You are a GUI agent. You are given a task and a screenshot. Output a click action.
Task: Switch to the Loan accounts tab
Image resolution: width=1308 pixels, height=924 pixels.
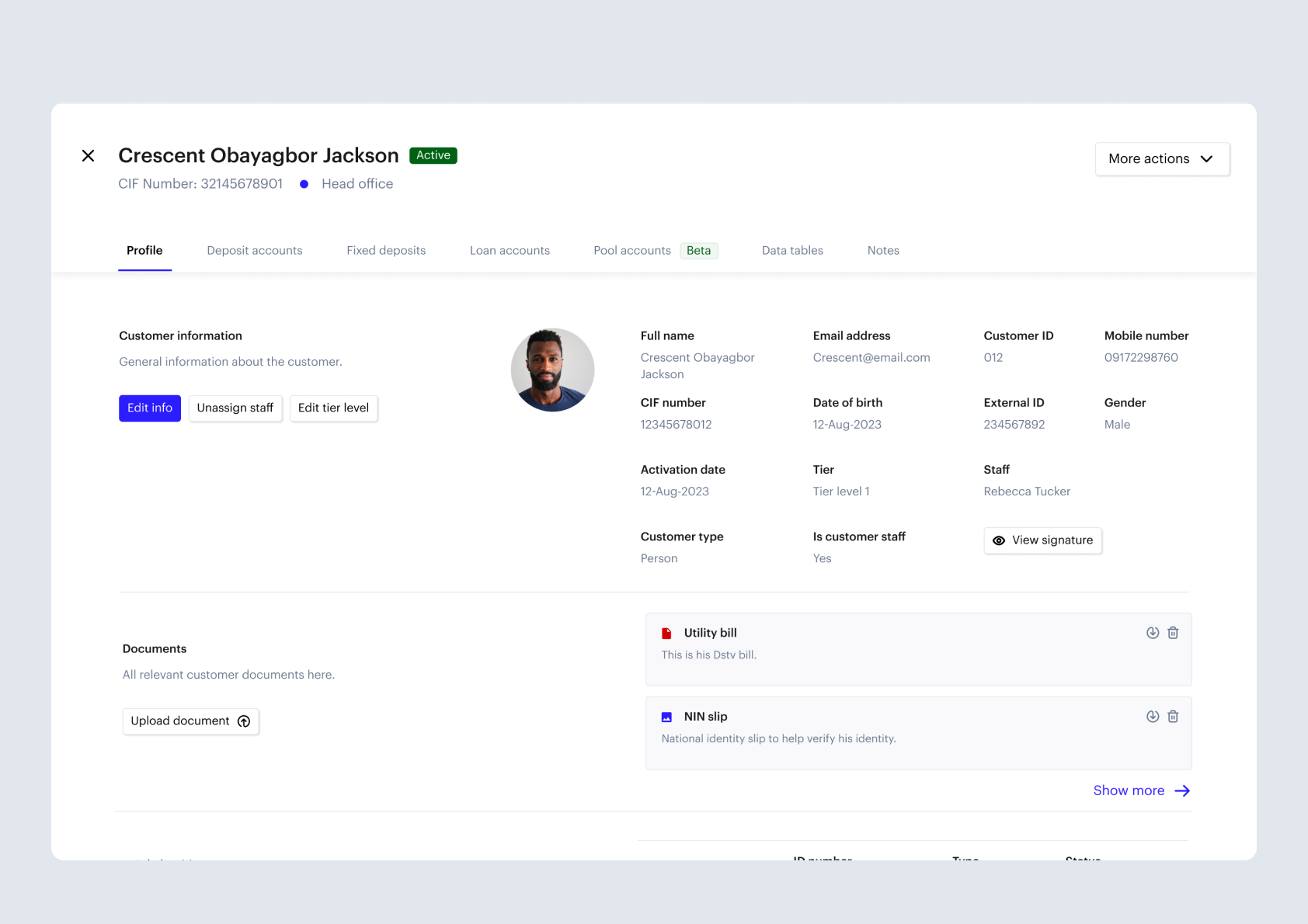(x=510, y=250)
